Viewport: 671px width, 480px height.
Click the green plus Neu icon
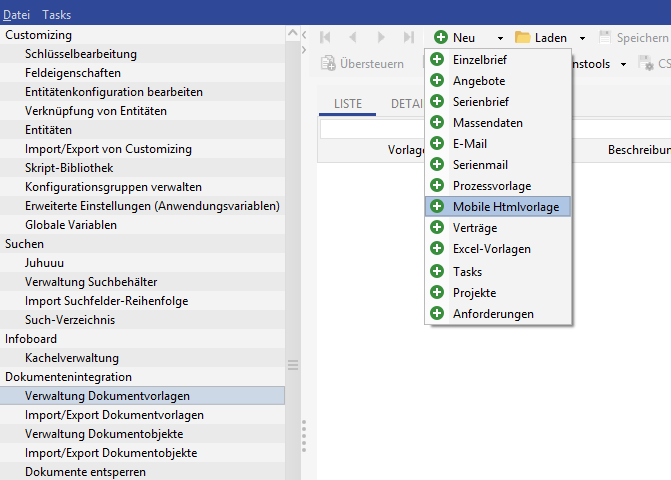[x=440, y=38]
